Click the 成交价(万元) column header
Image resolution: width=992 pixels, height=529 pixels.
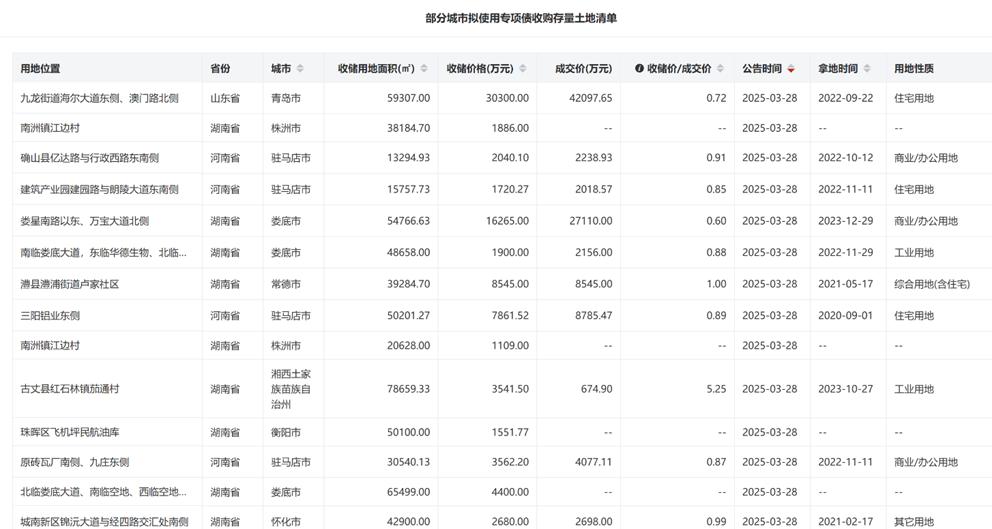tap(583, 69)
